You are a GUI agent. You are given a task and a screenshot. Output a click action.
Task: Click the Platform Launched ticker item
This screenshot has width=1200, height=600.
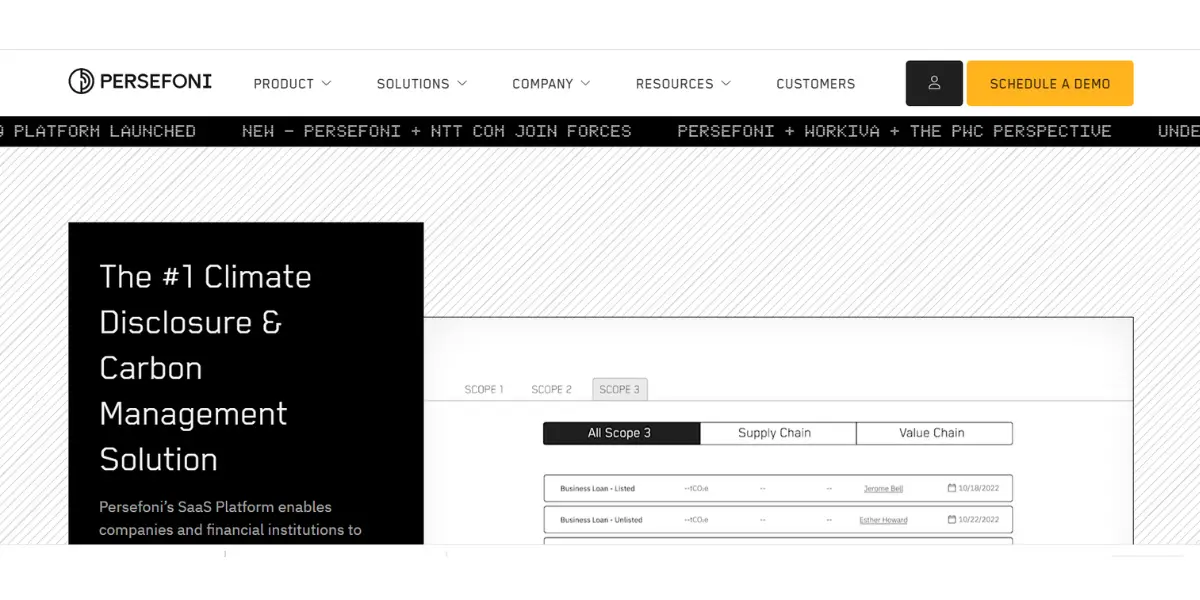click(x=98, y=131)
